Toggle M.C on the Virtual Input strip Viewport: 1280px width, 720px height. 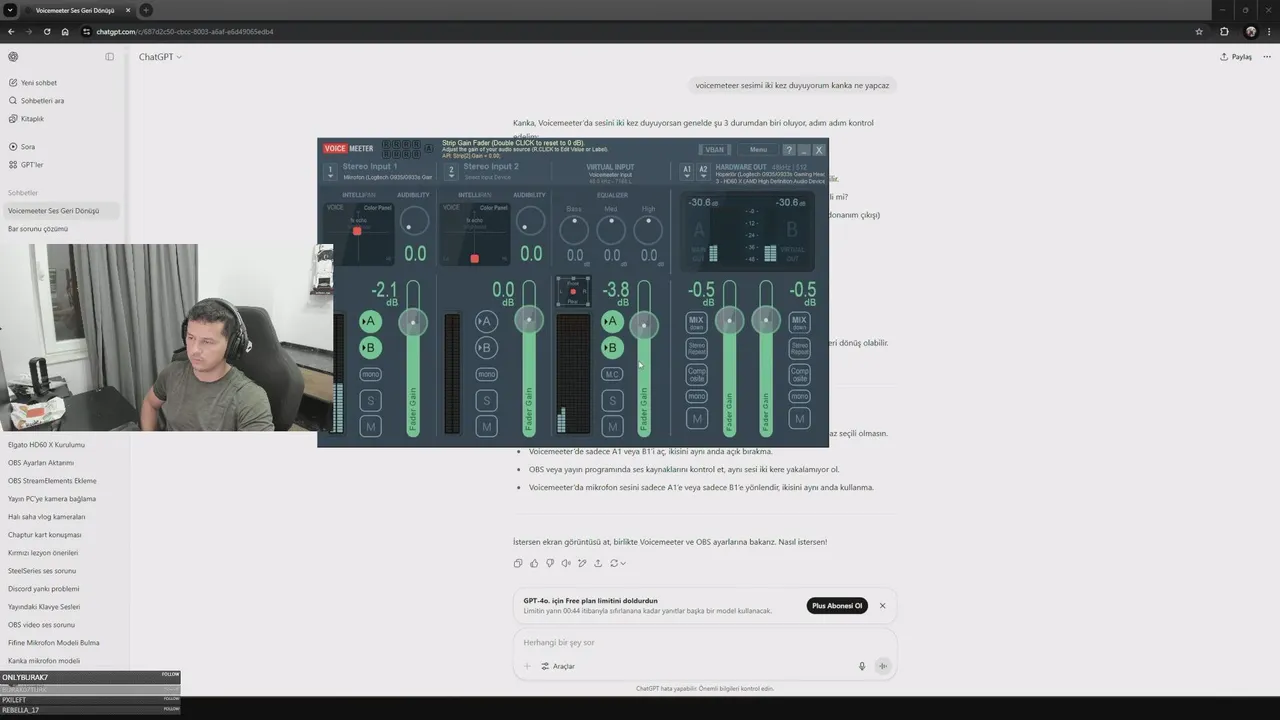(612, 374)
